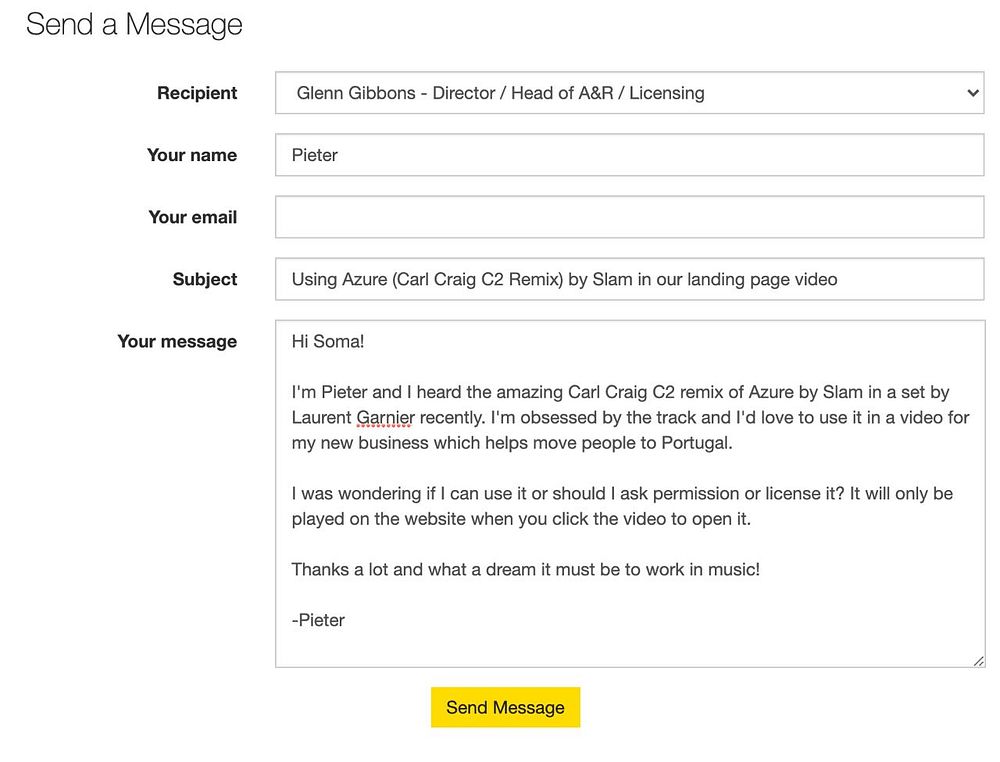
Task: Click the word Portugal in message
Action: [x=695, y=442]
